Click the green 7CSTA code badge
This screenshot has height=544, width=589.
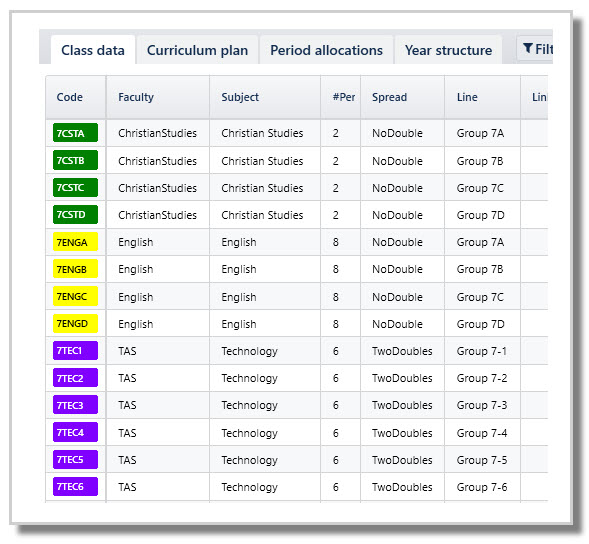click(x=75, y=133)
